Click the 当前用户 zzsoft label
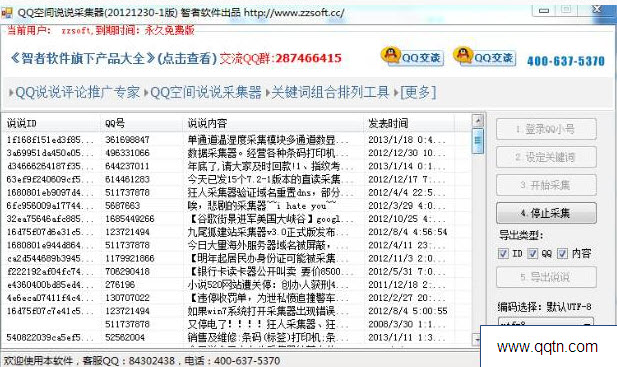The width and height of the screenshot is (617, 367). click(x=49, y=30)
